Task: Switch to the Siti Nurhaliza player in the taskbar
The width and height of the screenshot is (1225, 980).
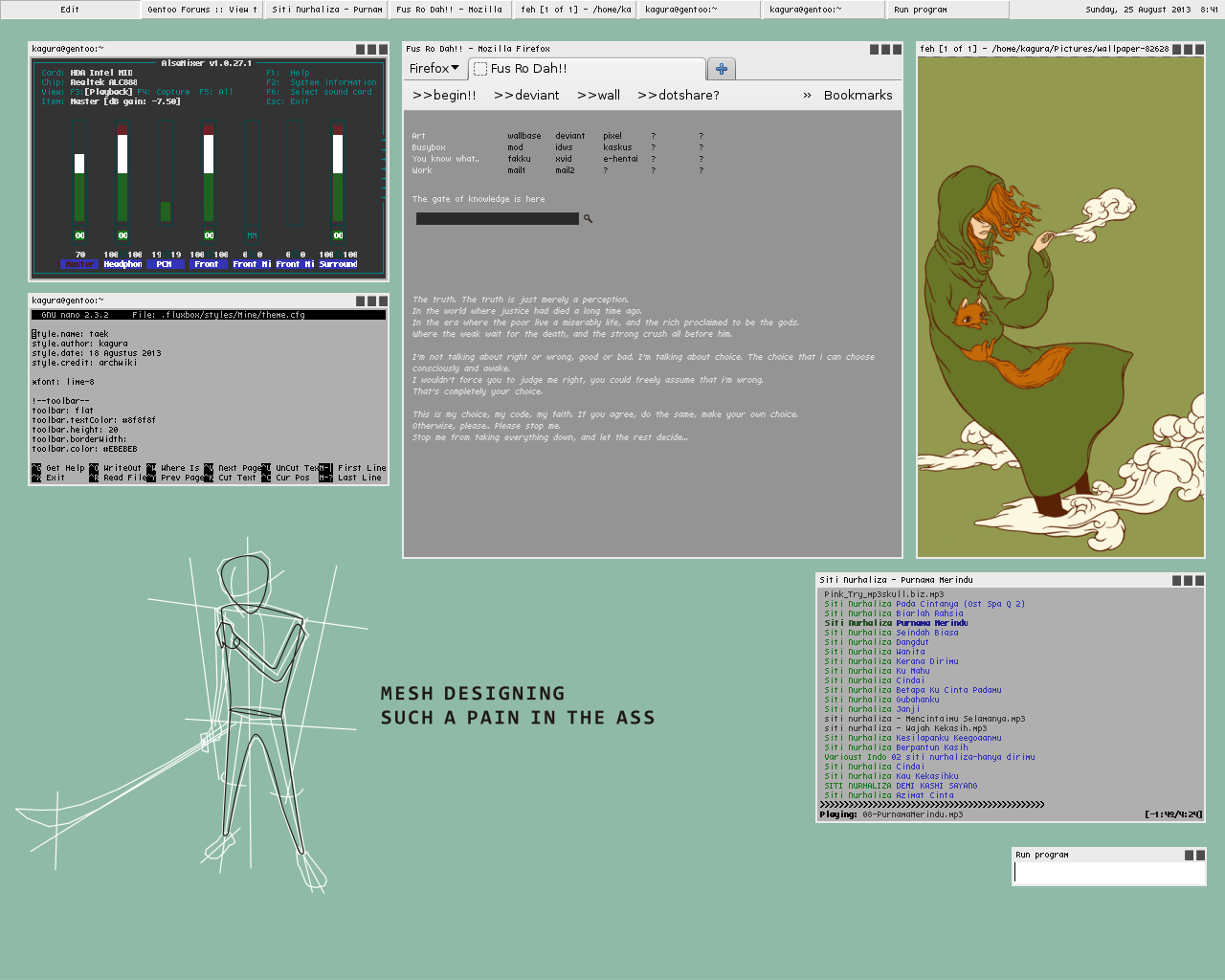Action: (326, 10)
